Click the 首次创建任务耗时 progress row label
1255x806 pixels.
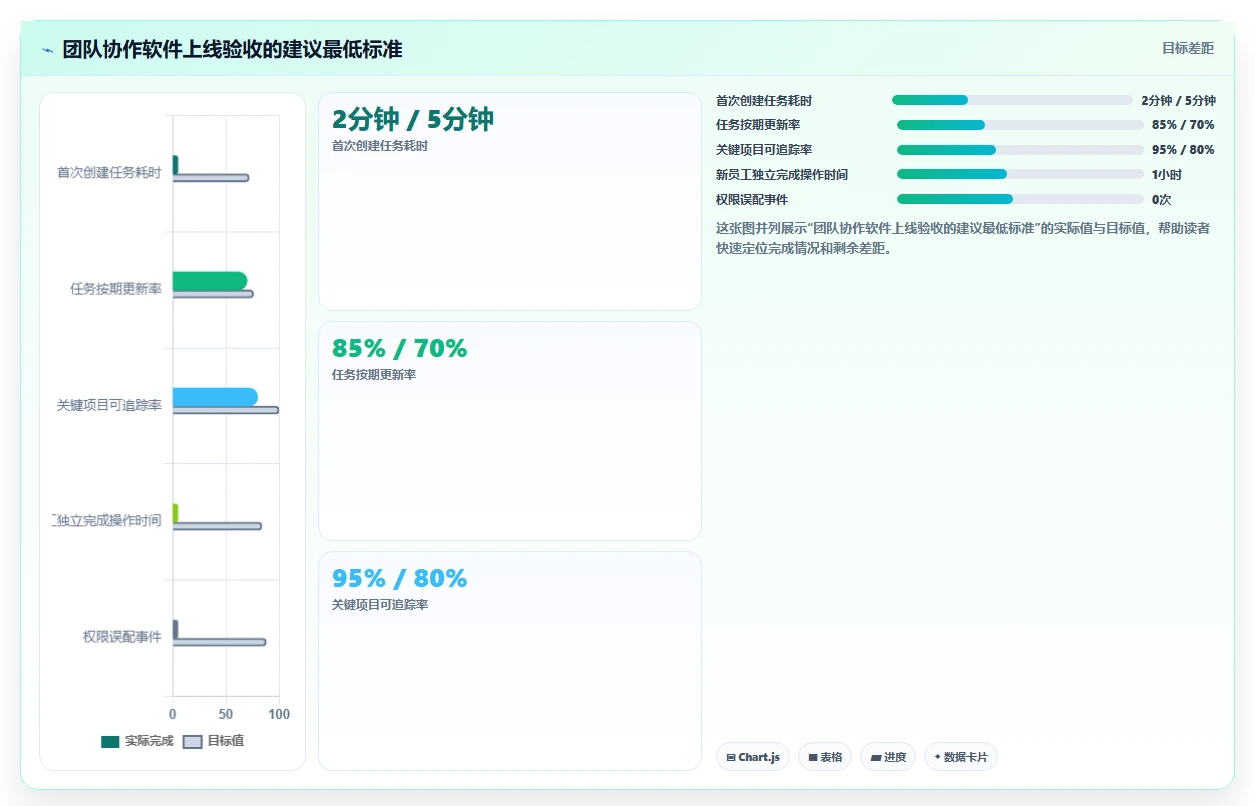764,101
